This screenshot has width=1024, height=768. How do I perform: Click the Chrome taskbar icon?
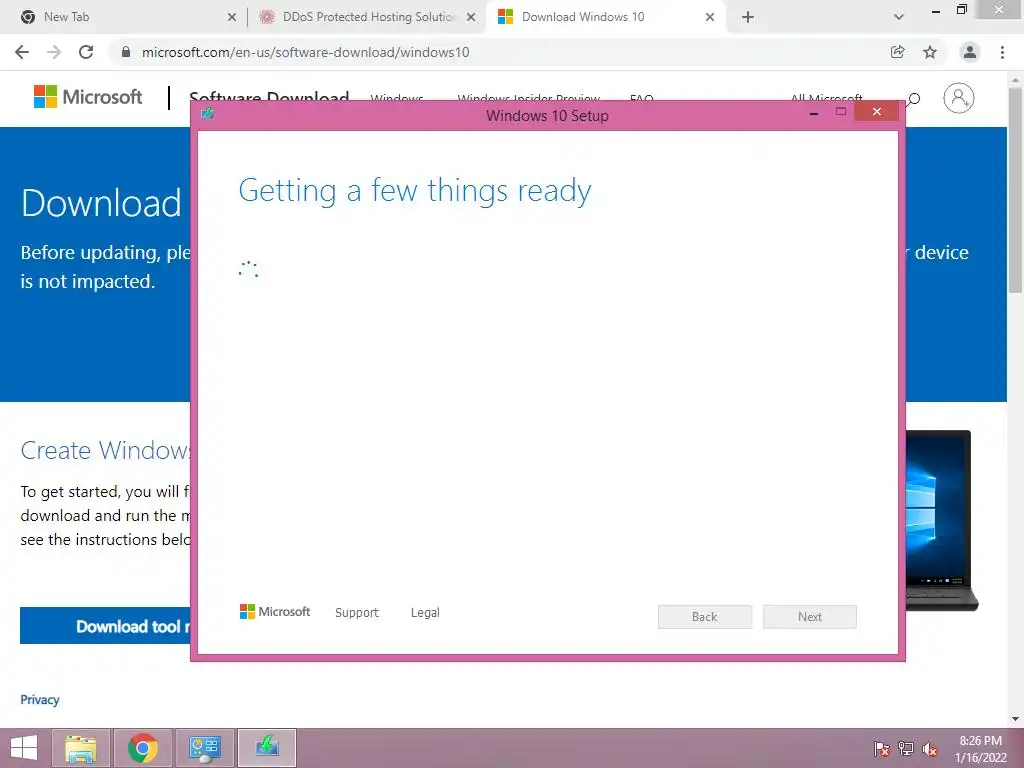[x=143, y=748]
